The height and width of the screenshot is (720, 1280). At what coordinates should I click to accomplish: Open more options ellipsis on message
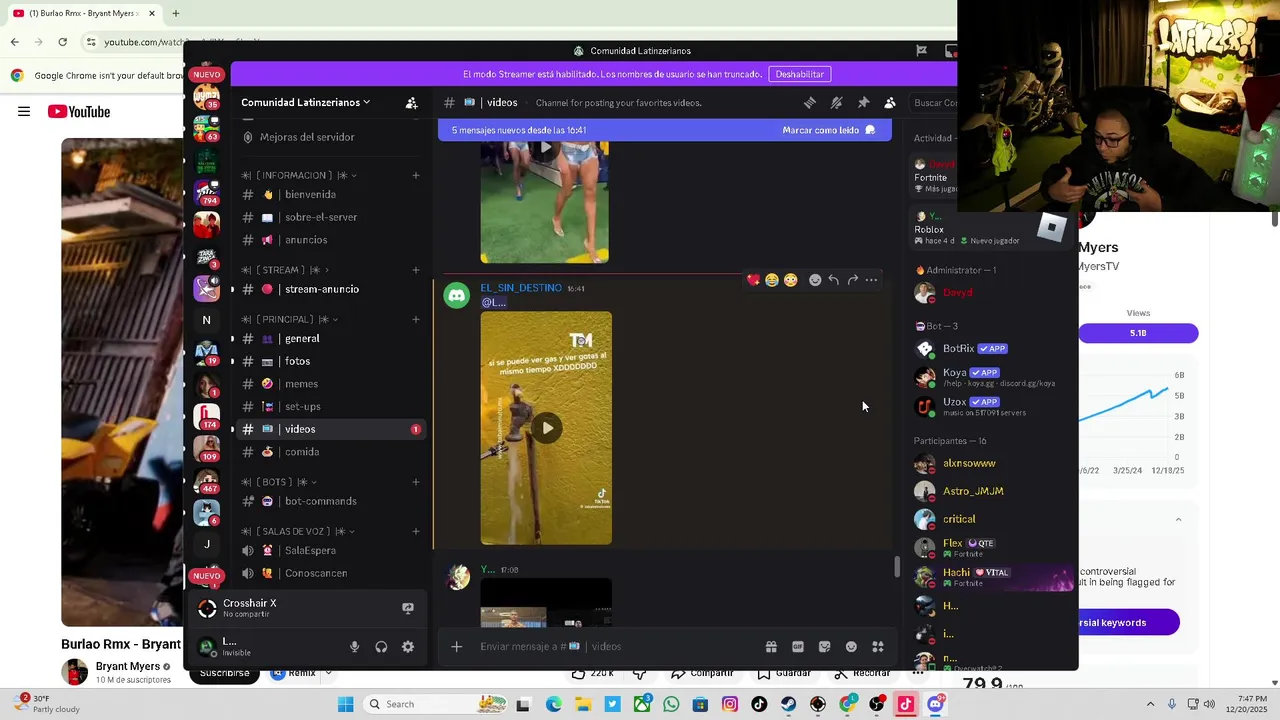coord(872,280)
